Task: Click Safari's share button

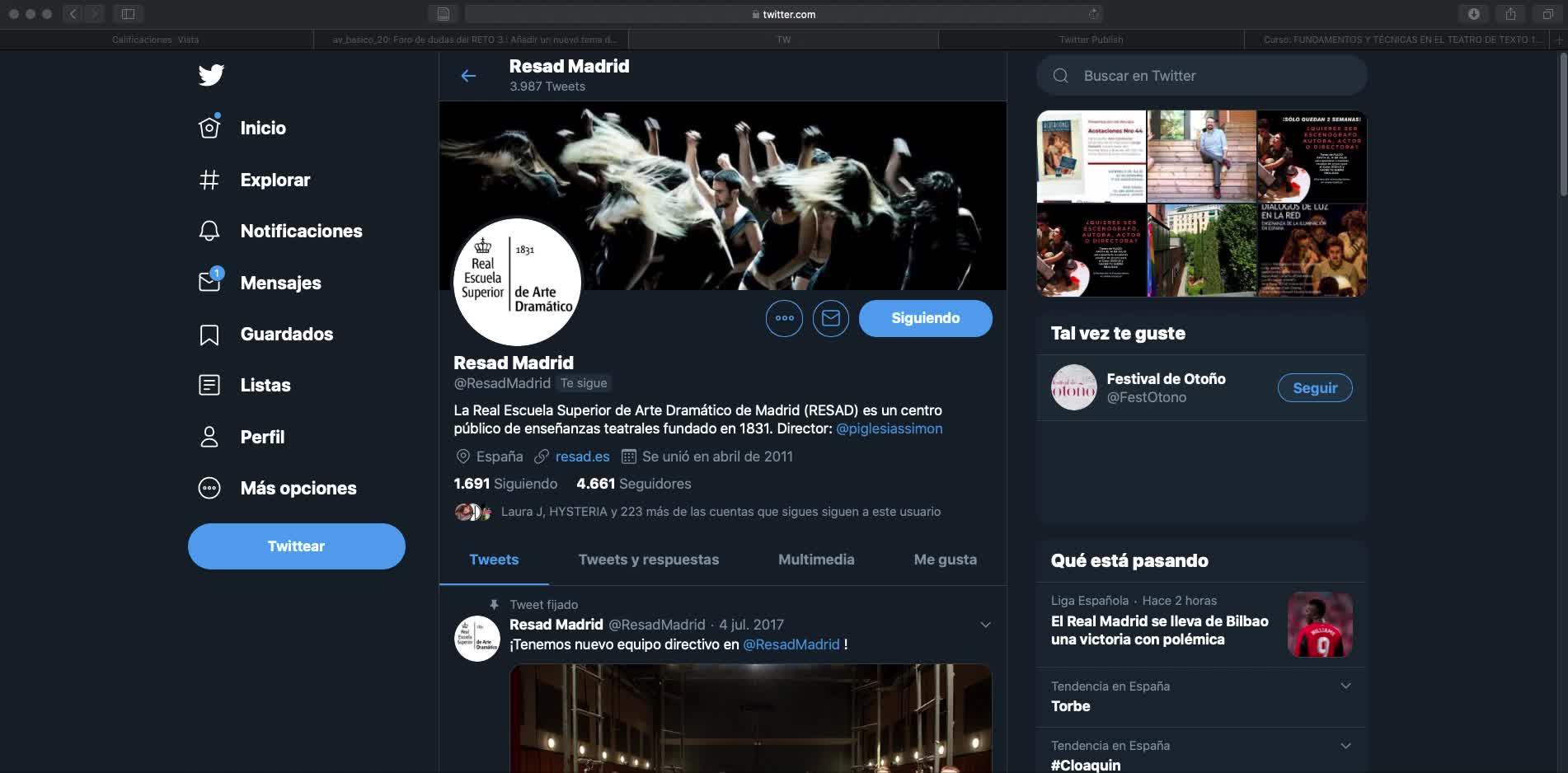Action: click(x=1510, y=13)
